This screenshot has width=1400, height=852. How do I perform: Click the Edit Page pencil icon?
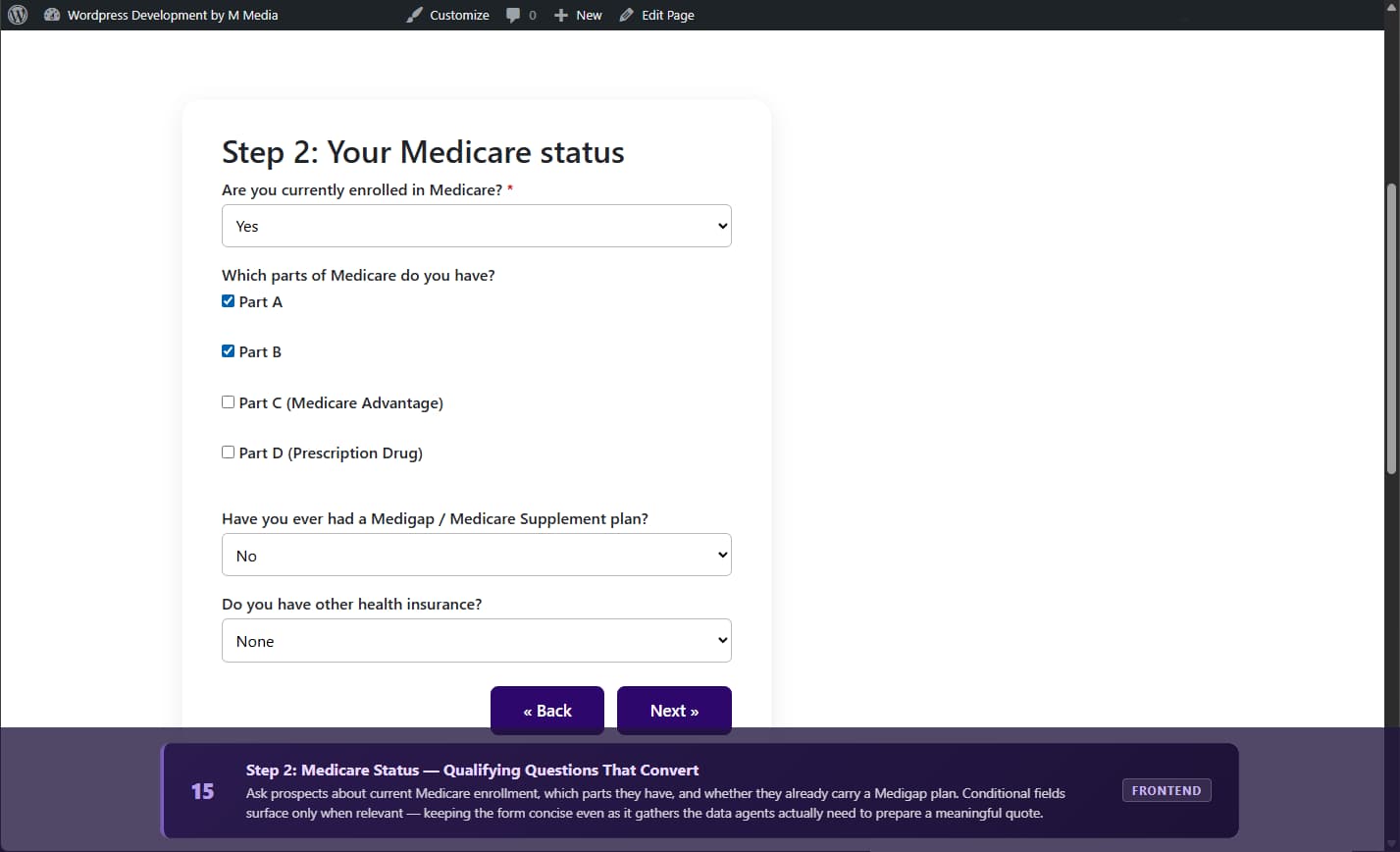click(x=627, y=15)
